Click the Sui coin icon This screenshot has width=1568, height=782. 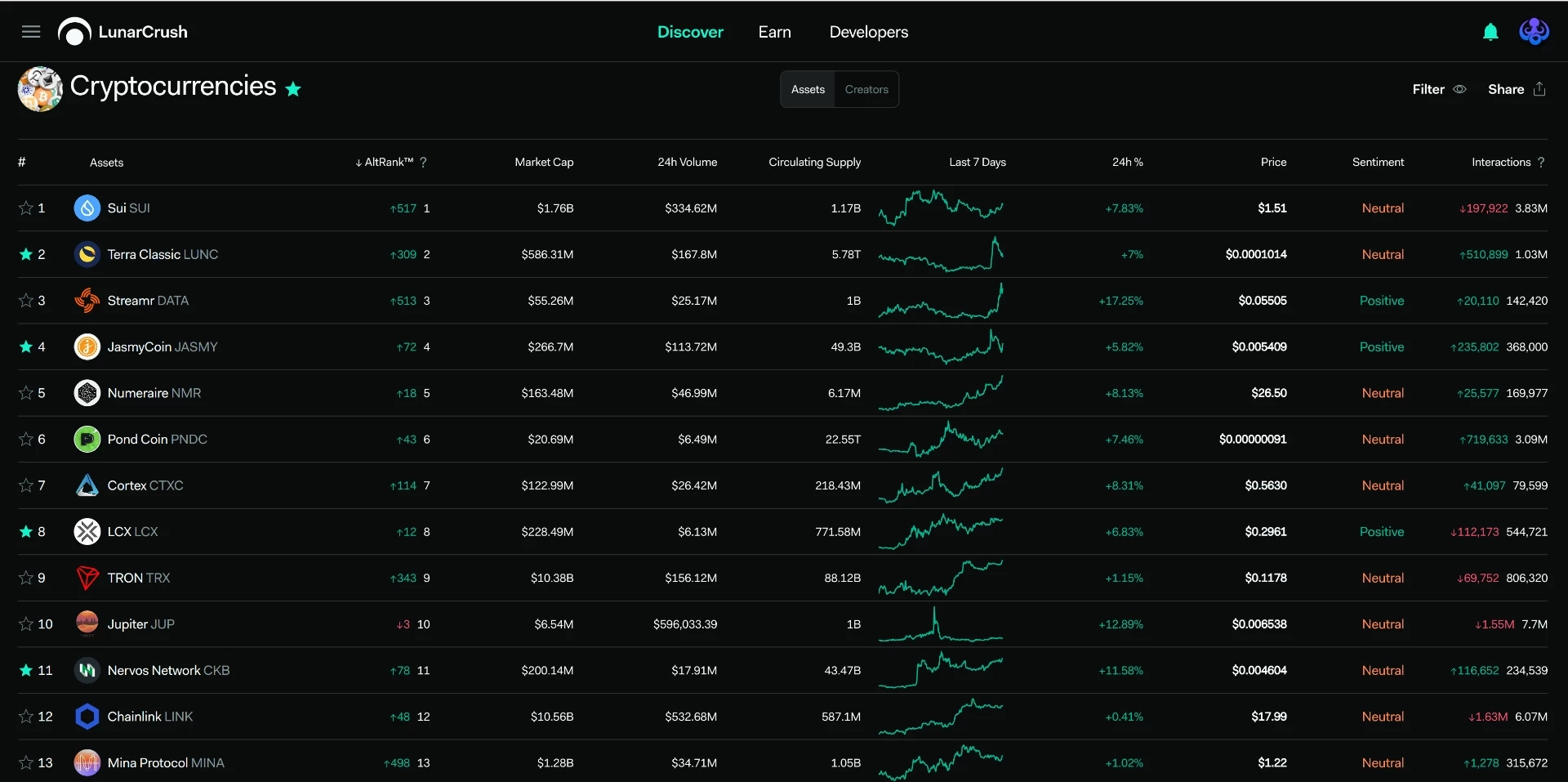coord(87,208)
